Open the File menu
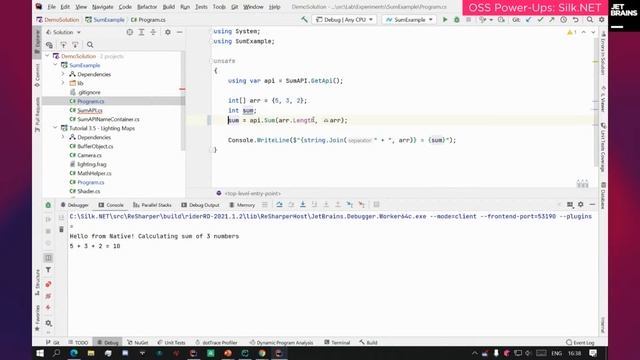640x360 pixels. (x=51, y=7)
